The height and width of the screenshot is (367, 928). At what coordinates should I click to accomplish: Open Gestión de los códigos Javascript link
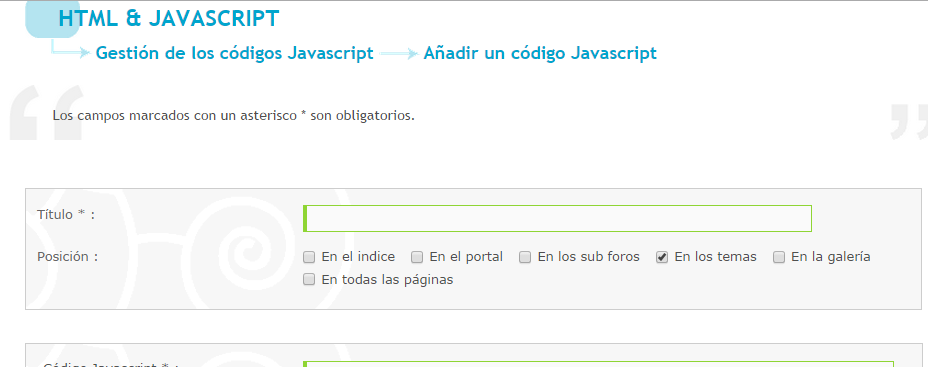[x=234, y=53]
